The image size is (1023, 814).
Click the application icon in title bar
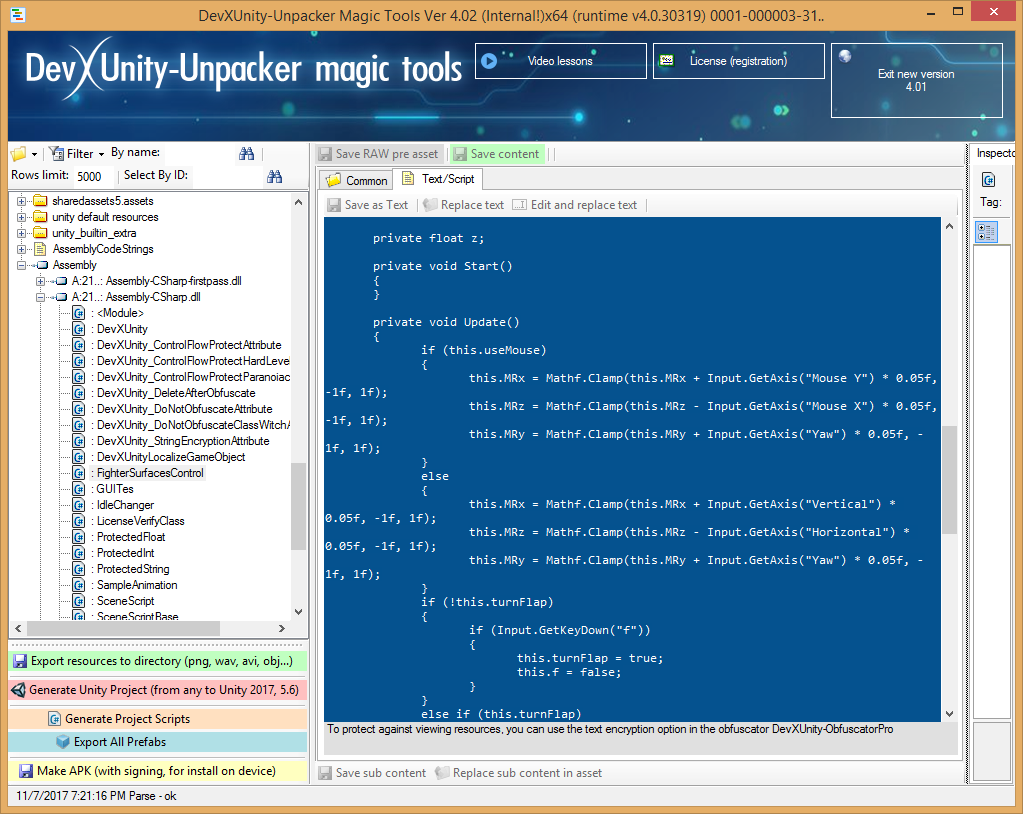pyautogui.click(x=18, y=14)
